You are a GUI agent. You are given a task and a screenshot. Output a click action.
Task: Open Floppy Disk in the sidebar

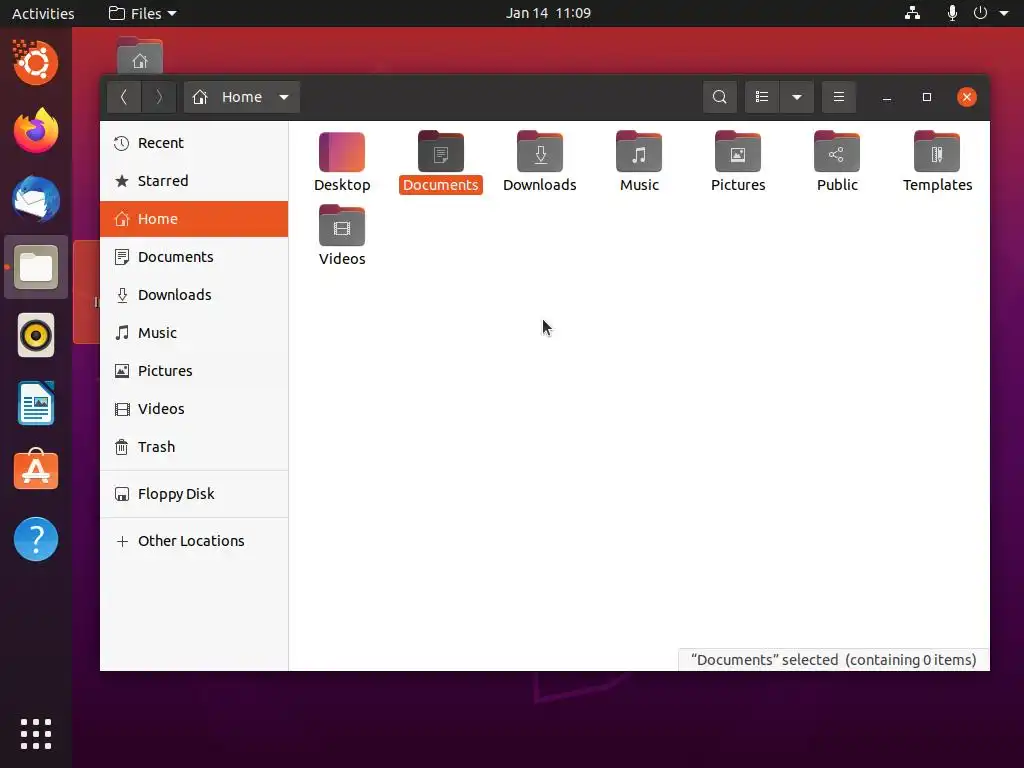pyautogui.click(x=194, y=494)
